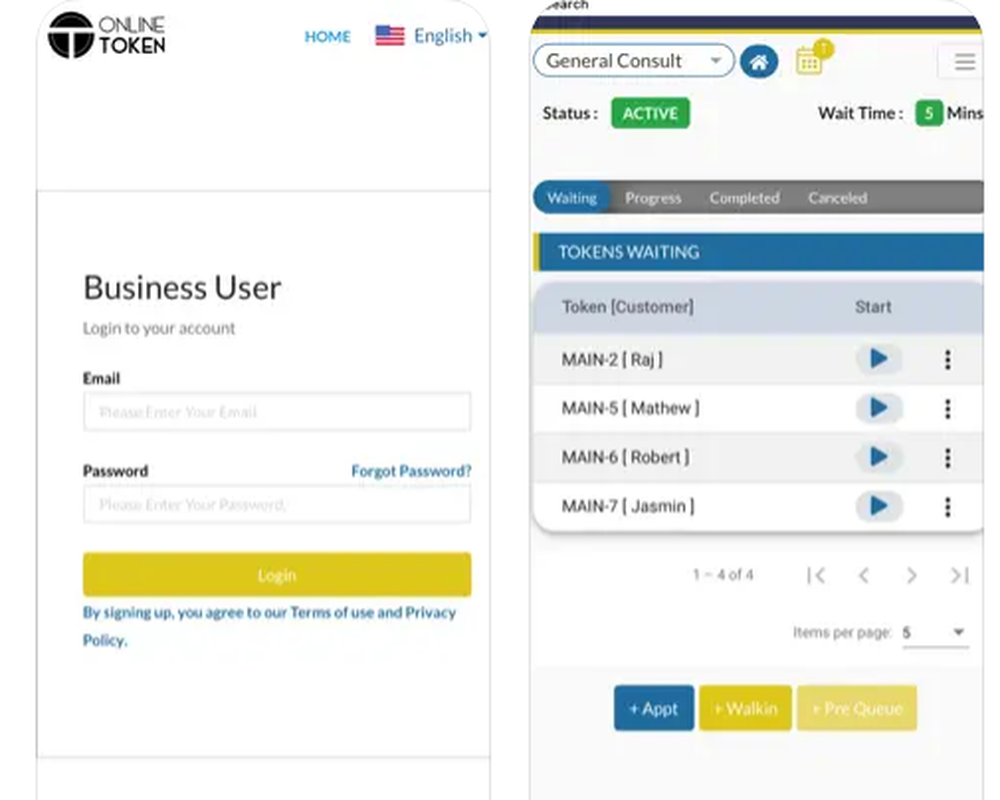This screenshot has height=800, width=1000.
Task: Open more options for MAIN-7 Jasmin
Action: pyautogui.click(x=947, y=507)
